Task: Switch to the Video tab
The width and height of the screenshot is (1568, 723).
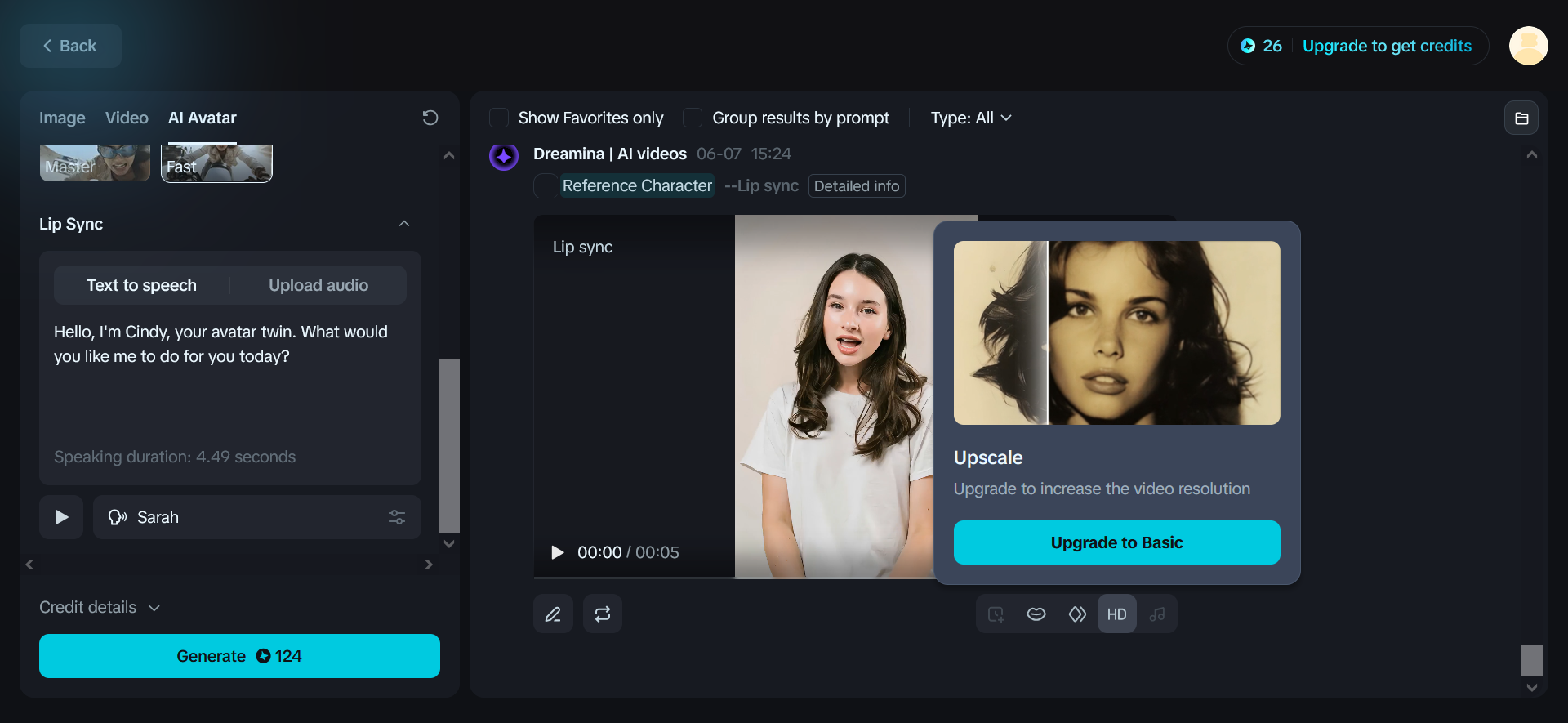Action: pos(127,118)
